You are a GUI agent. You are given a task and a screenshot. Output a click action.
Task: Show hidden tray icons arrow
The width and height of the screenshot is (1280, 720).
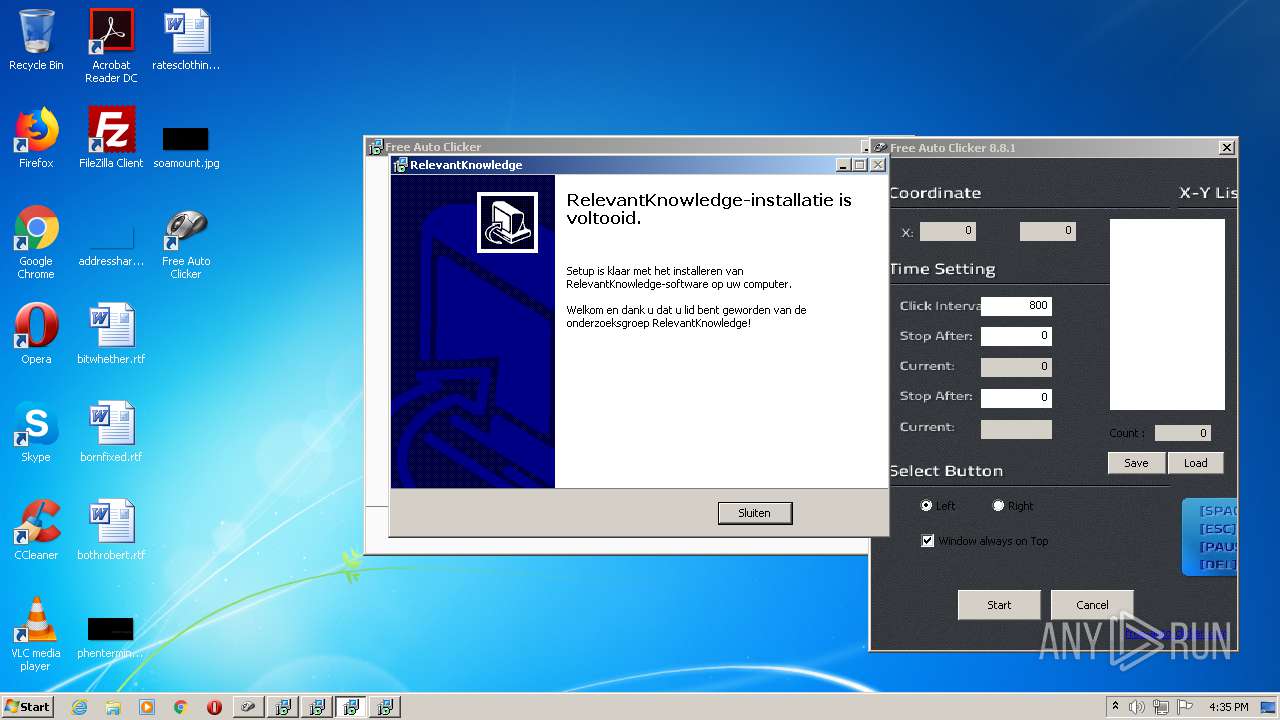click(x=1115, y=707)
